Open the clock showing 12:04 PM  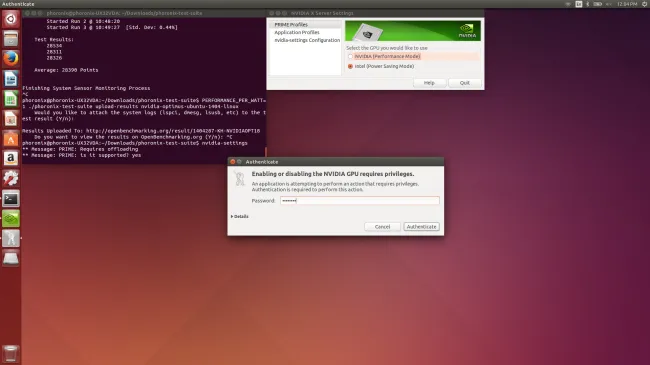627,4
